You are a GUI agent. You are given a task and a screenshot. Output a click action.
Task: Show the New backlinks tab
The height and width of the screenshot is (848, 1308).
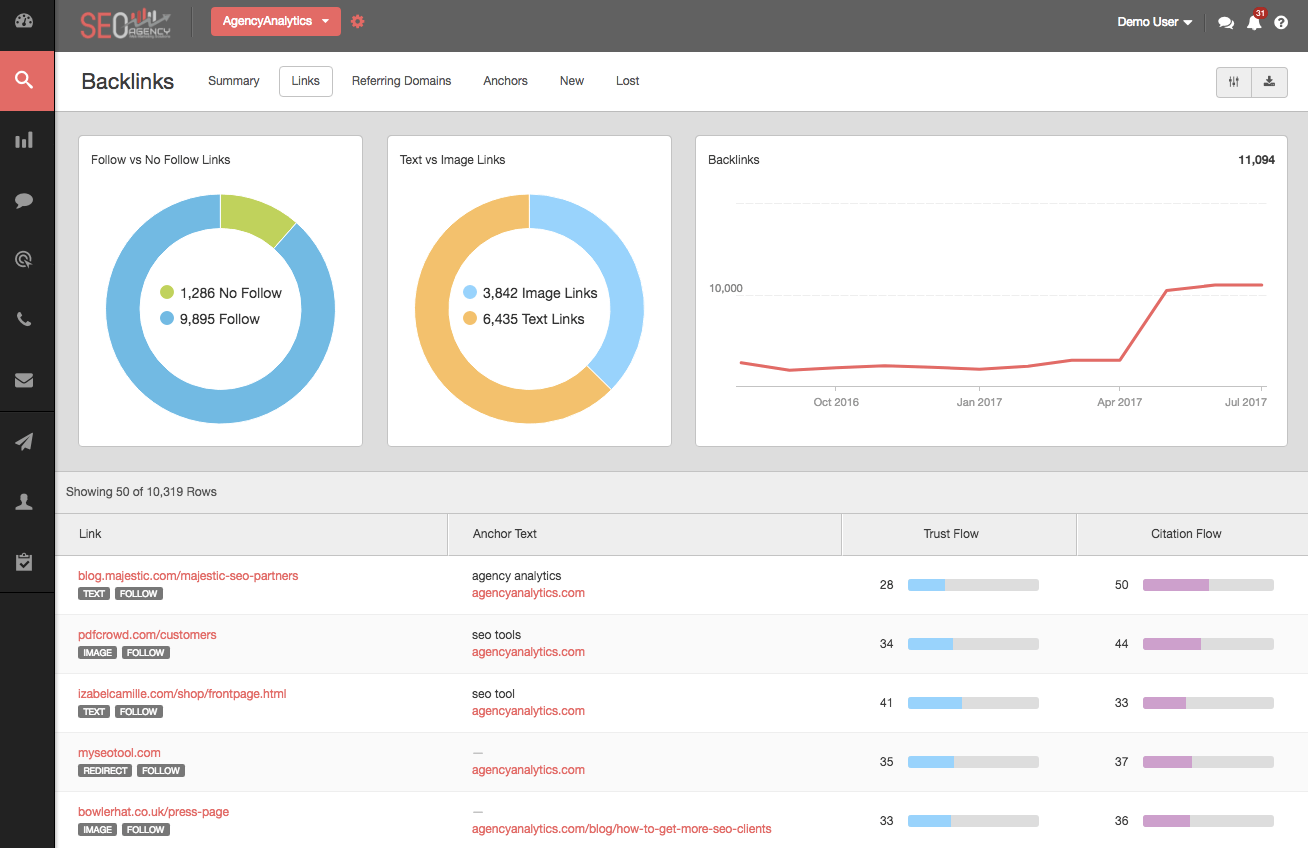click(572, 81)
